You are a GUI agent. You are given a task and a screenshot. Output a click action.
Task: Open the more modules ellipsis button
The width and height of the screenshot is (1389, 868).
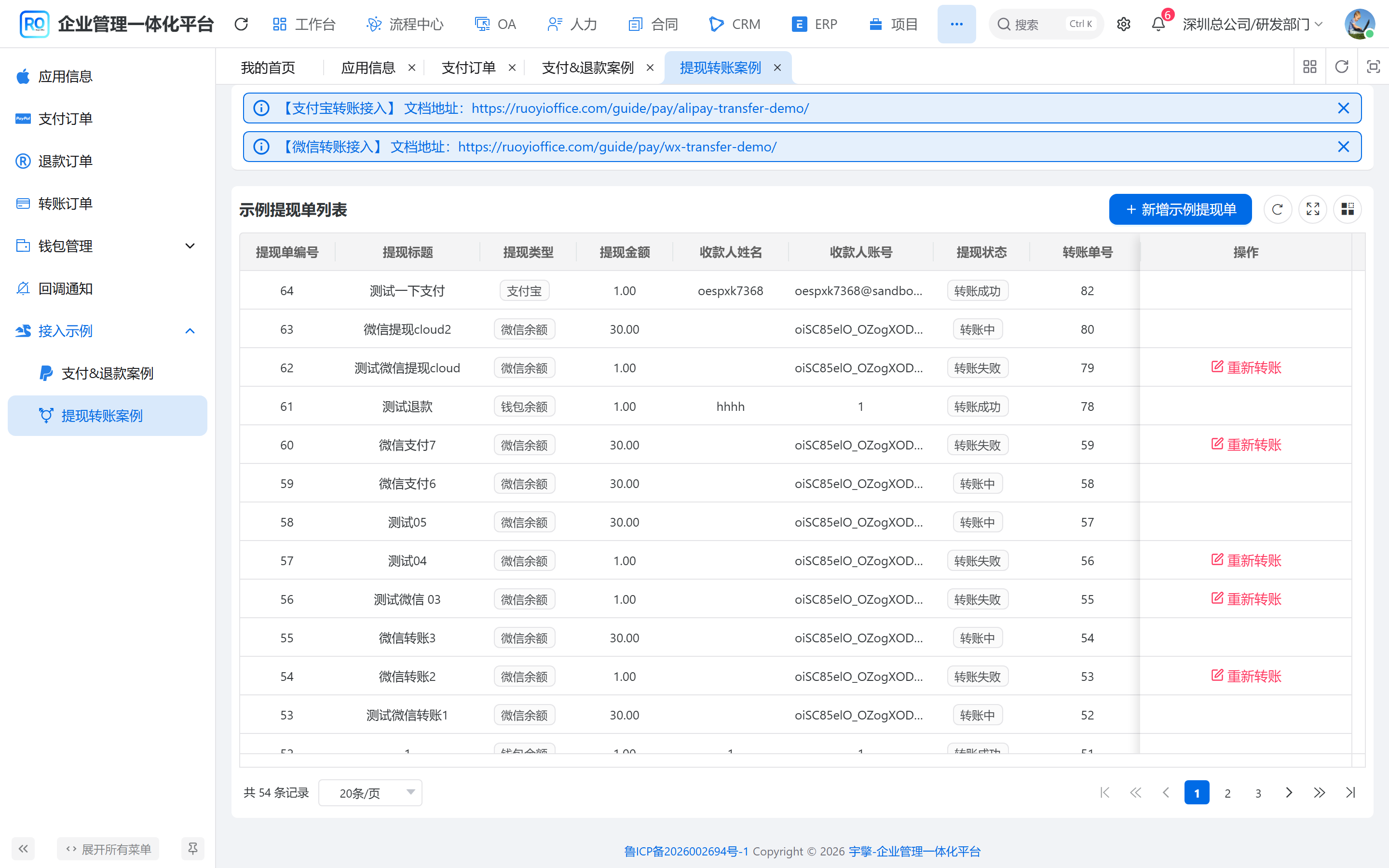click(x=956, y=24)
